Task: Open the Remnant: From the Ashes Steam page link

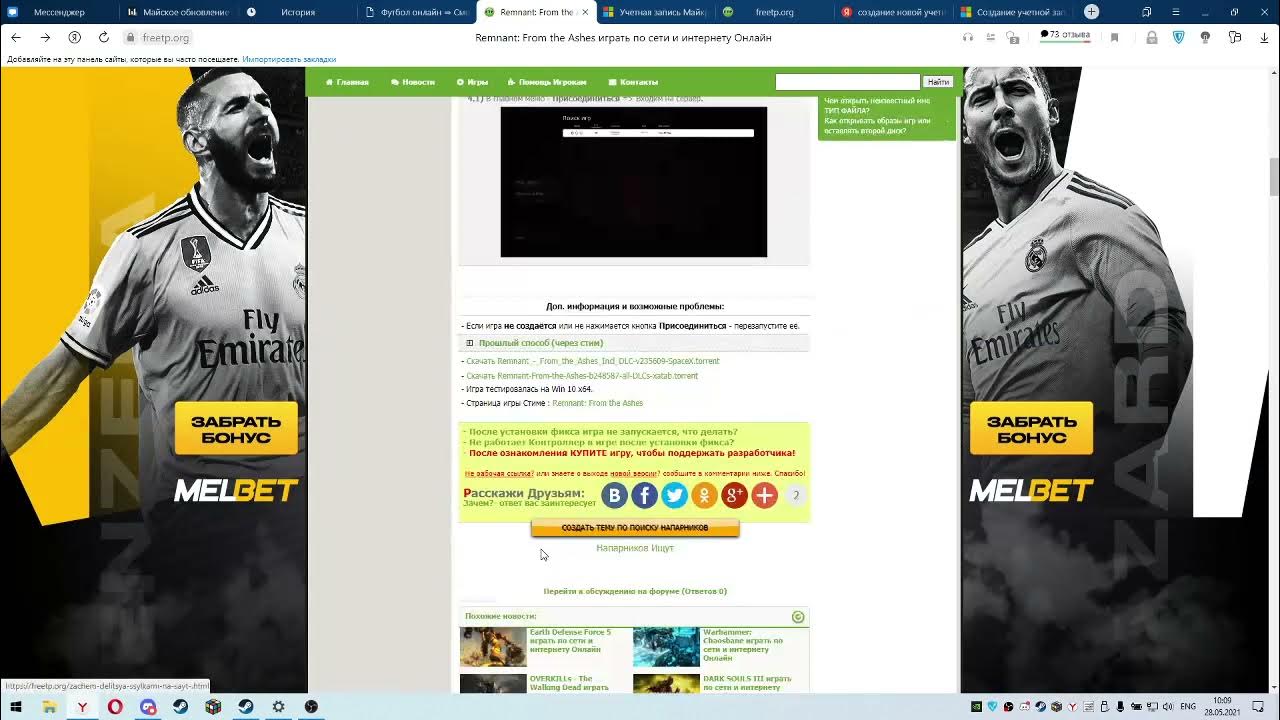Action: click(x=597, y=403)
